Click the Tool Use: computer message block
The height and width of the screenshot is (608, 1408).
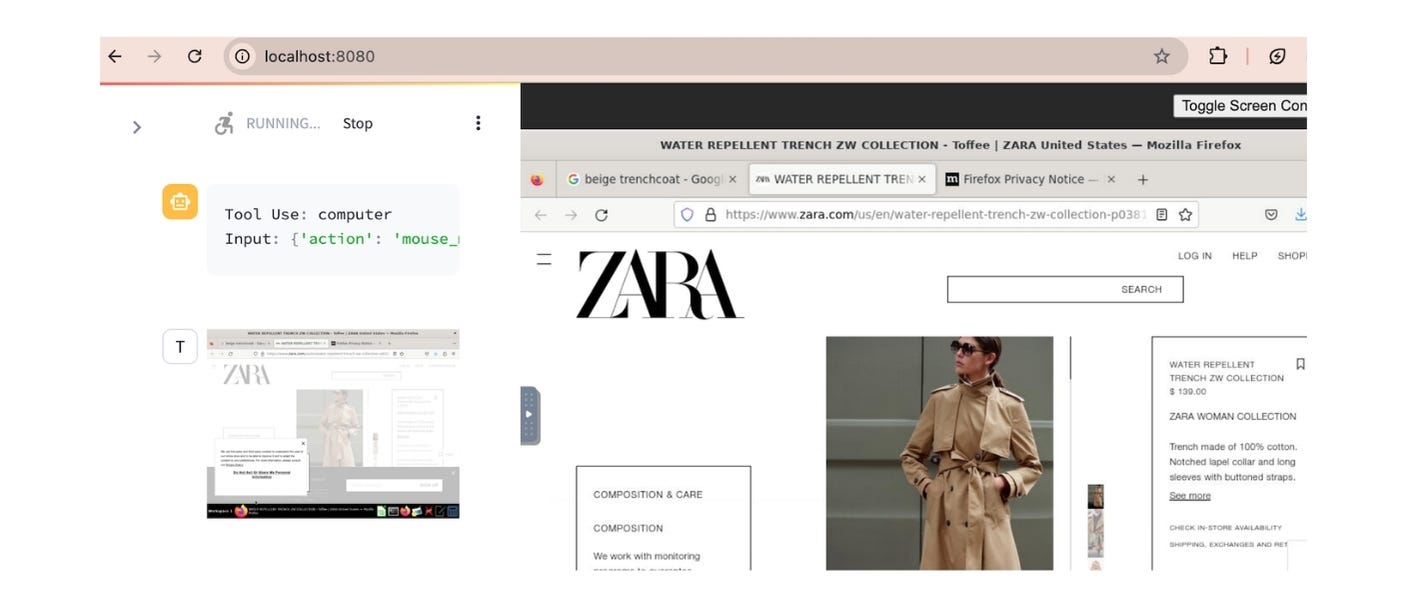(333, 229)
